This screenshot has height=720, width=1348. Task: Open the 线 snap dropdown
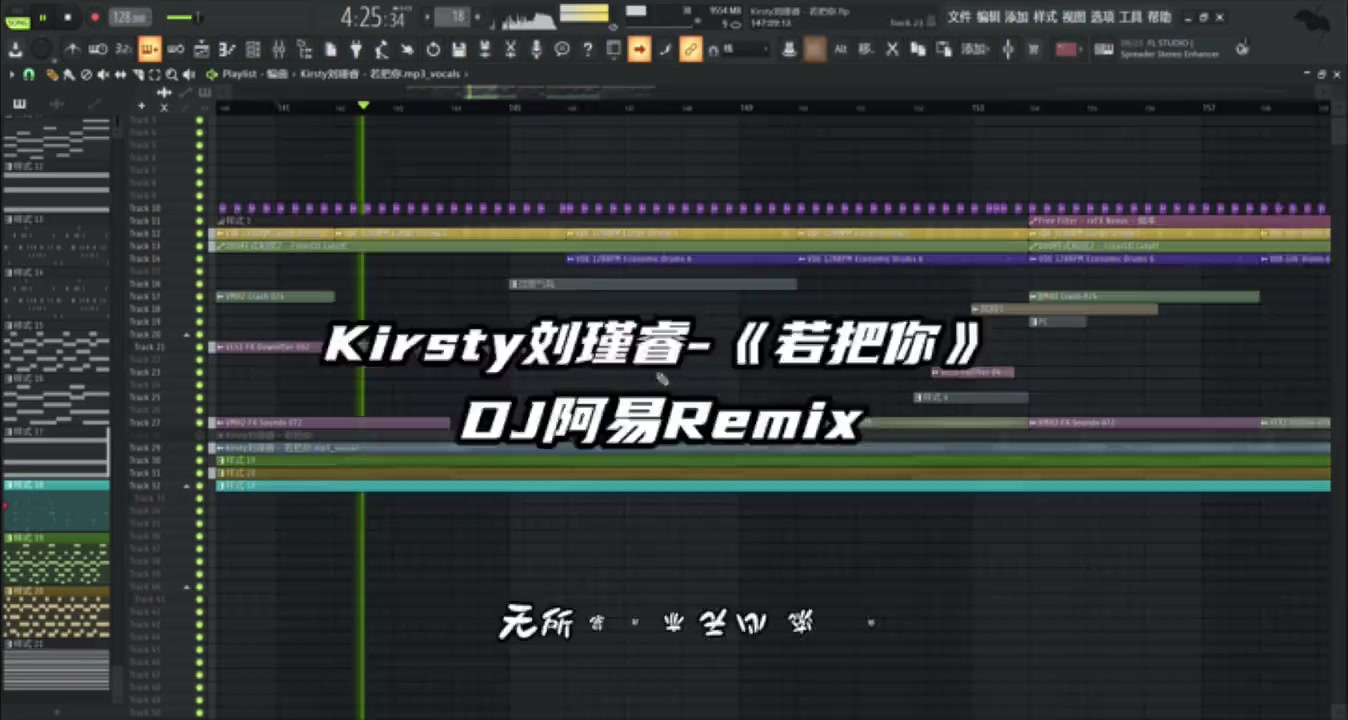(x=746, y=49)
